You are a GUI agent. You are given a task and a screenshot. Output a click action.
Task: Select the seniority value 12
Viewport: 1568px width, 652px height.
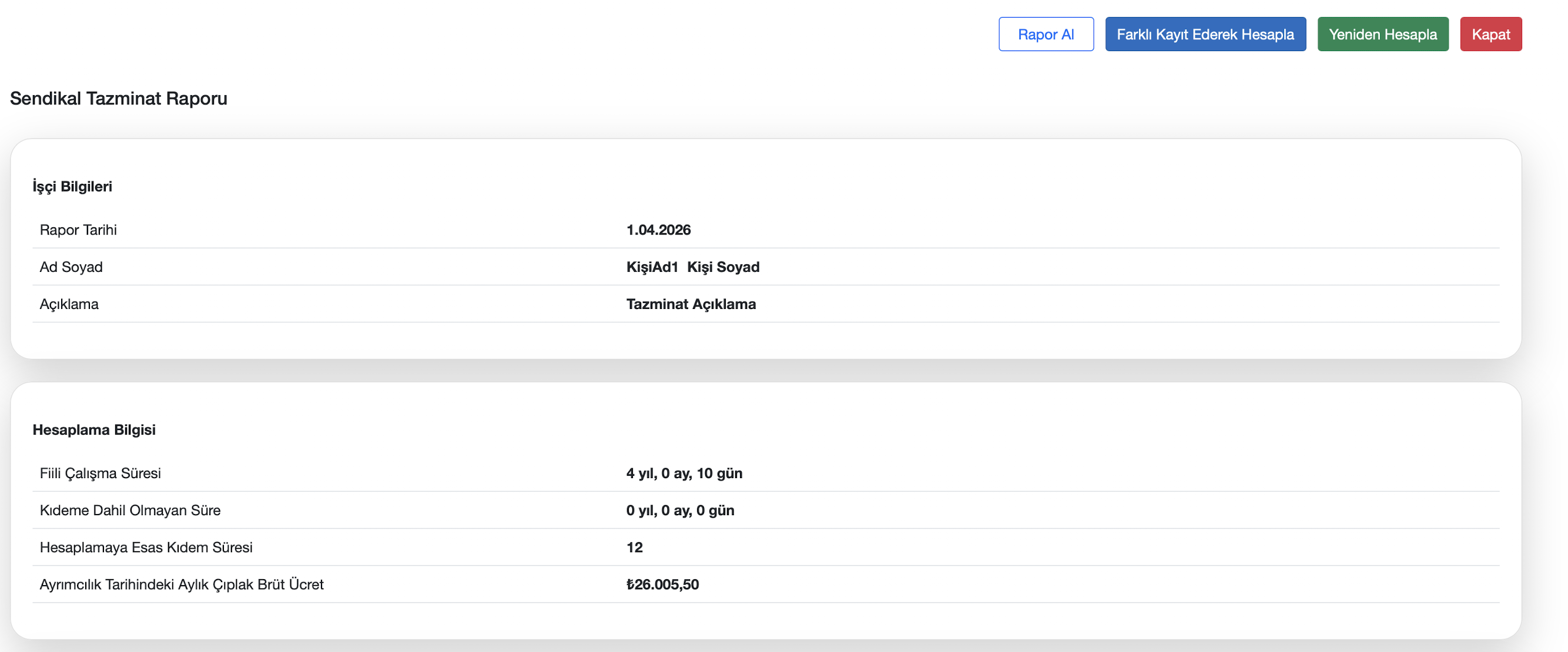(634, 547)
